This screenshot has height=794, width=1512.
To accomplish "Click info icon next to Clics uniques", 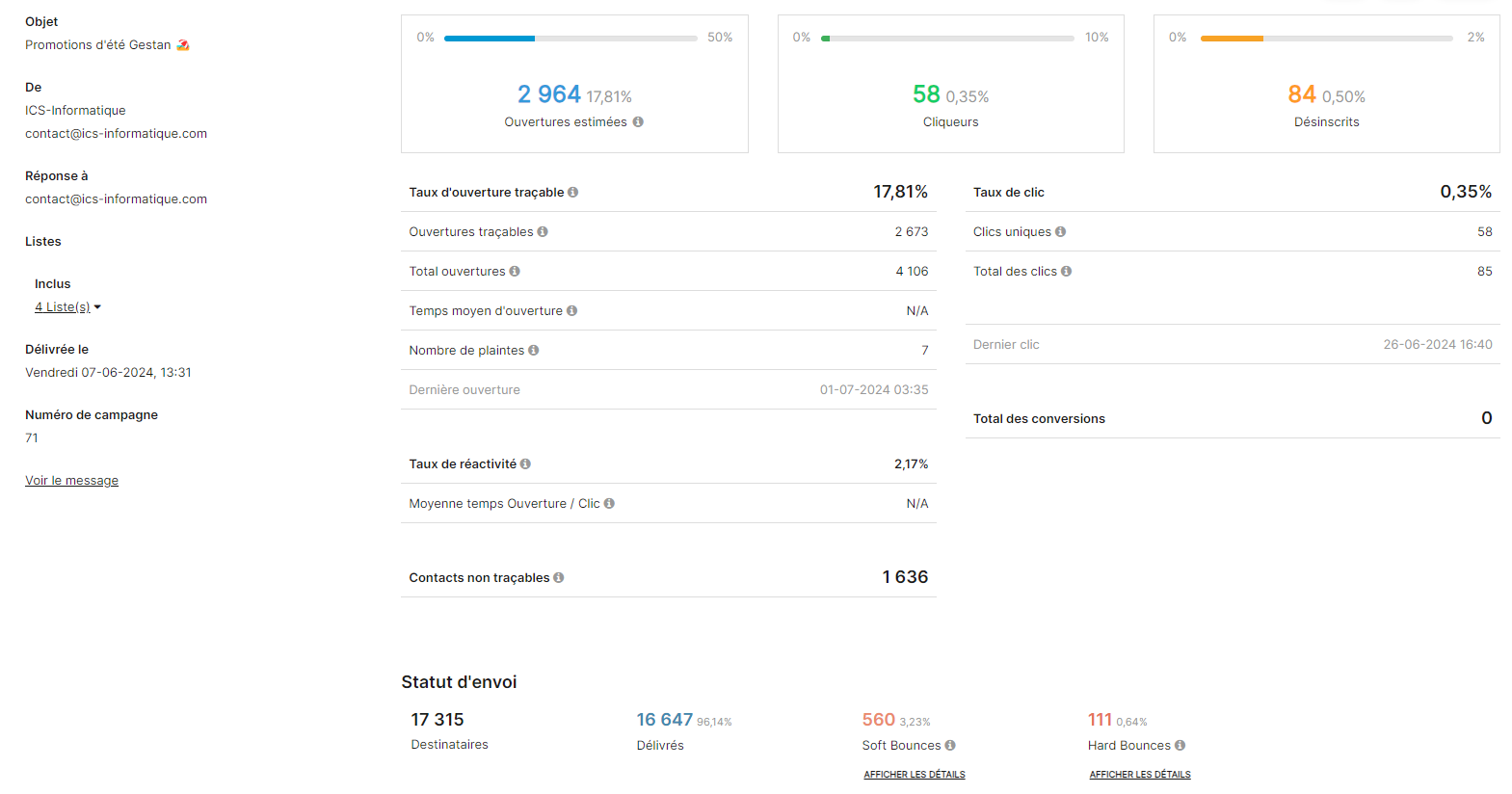I will (x=1060, y=232).
